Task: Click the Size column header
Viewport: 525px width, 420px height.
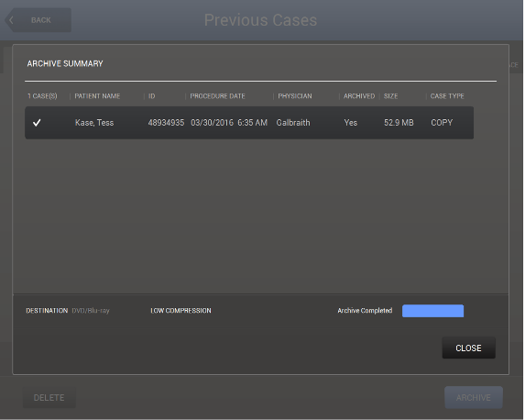Action: [390, 96]
